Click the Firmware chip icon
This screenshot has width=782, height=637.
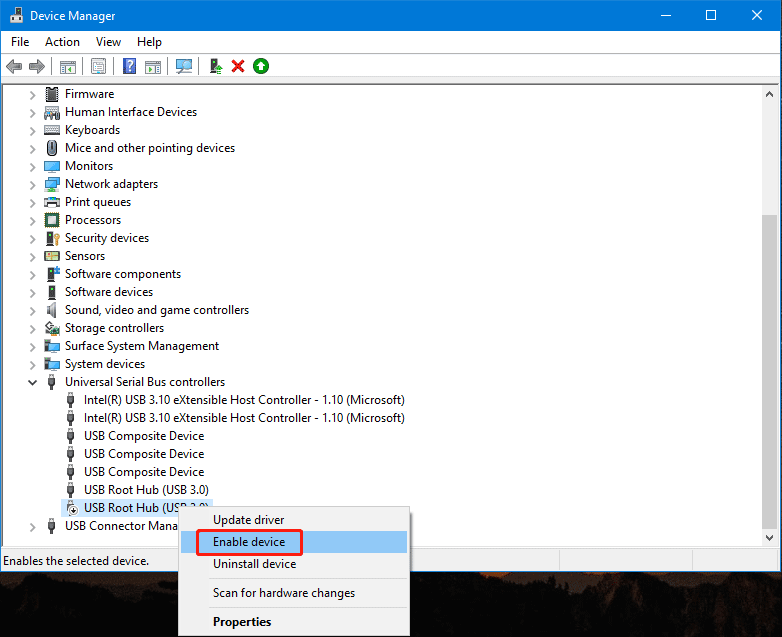(52, 94)
